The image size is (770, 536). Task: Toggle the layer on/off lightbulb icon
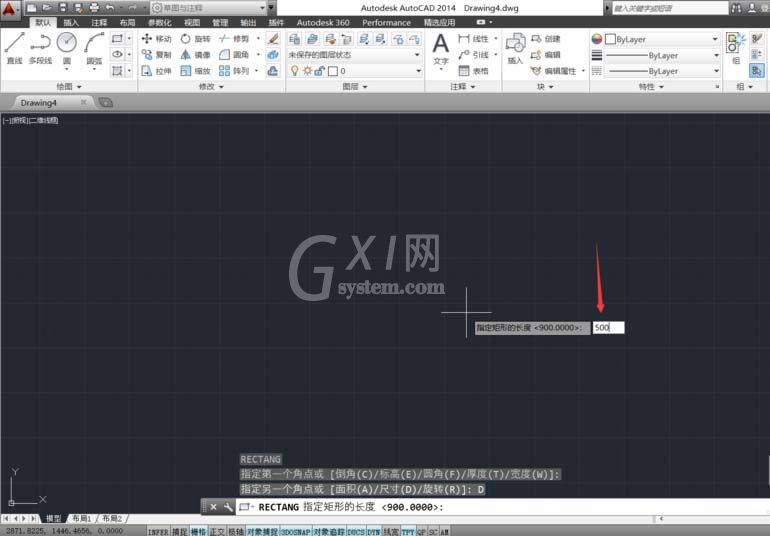295,71
